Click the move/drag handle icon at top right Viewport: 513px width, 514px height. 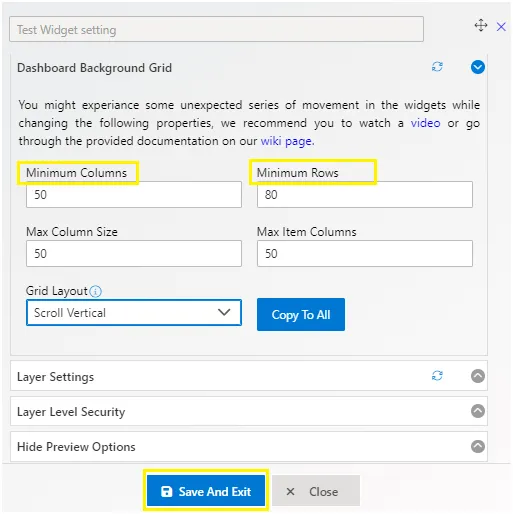(x=481, y=25)
